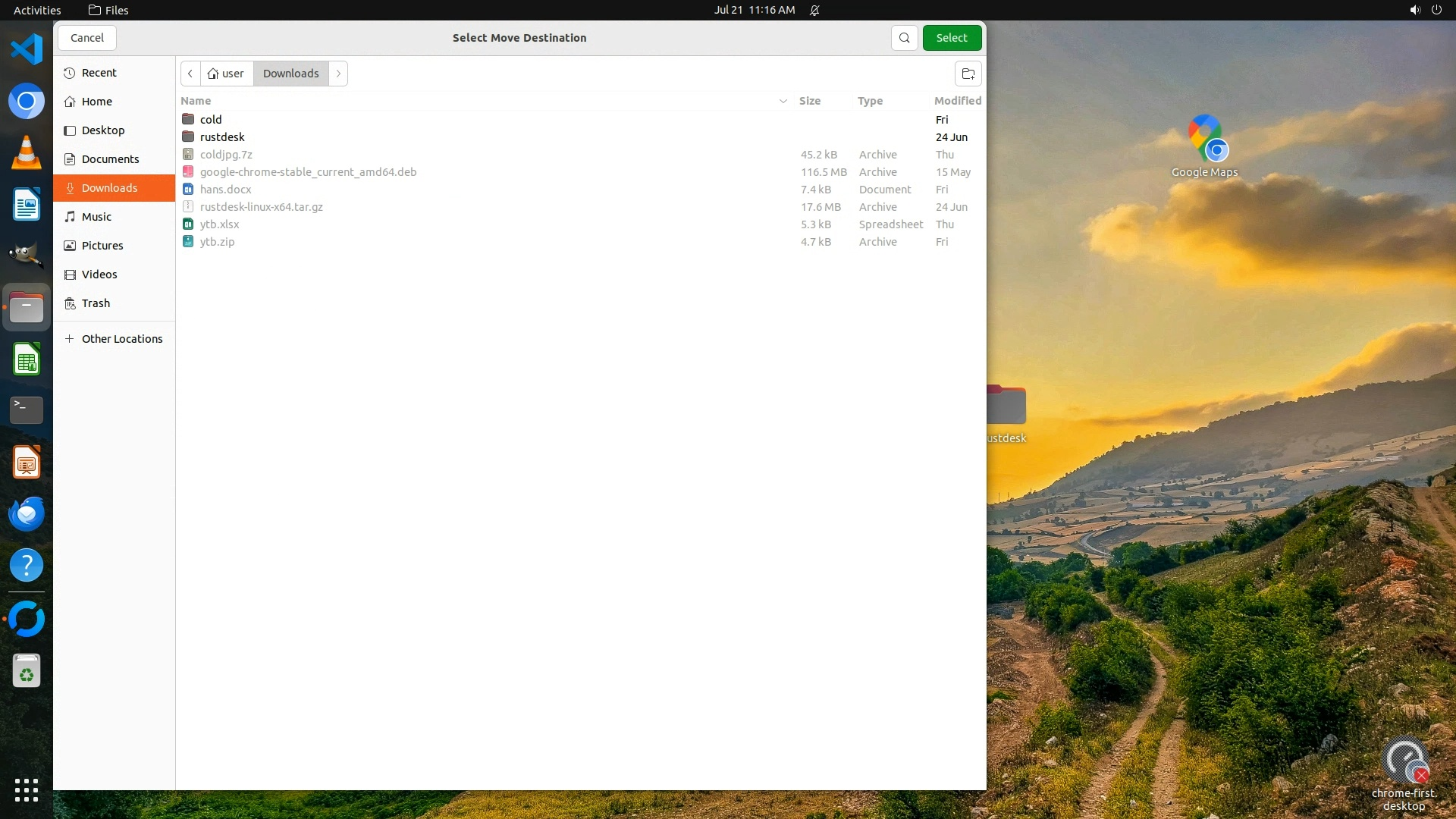Click the search magnifier icon in dialog header
This screenshot has height=819, width=1456.
pos(904,38)
